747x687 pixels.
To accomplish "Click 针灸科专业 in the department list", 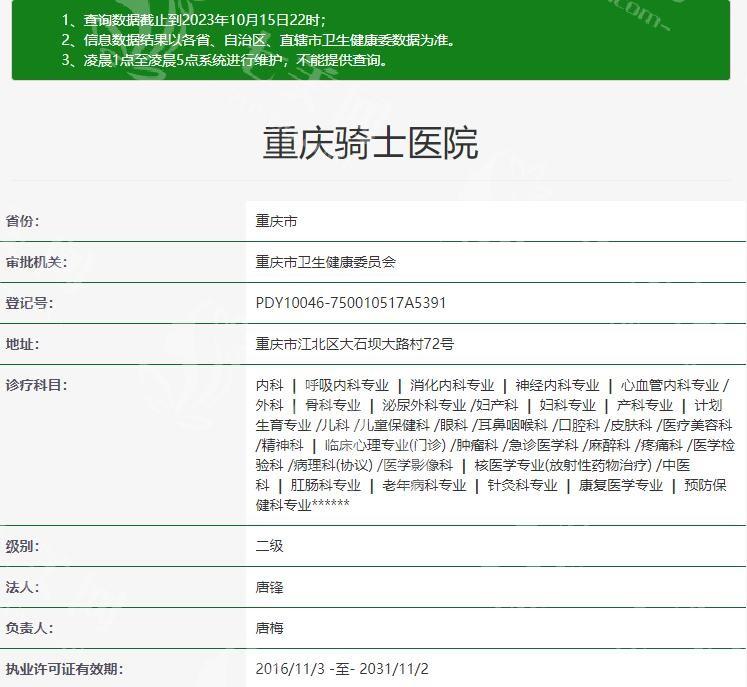I will [522, 485].
